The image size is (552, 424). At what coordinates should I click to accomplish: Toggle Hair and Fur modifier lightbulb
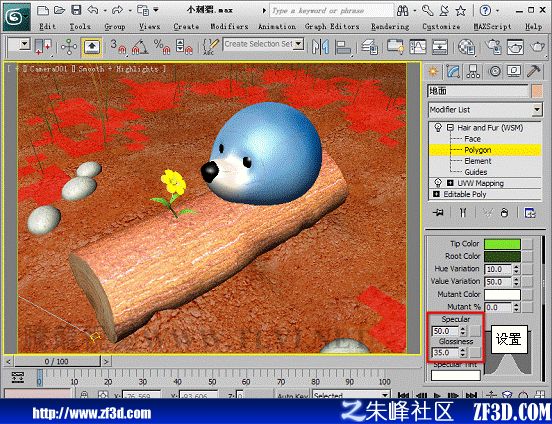[438, 127]
